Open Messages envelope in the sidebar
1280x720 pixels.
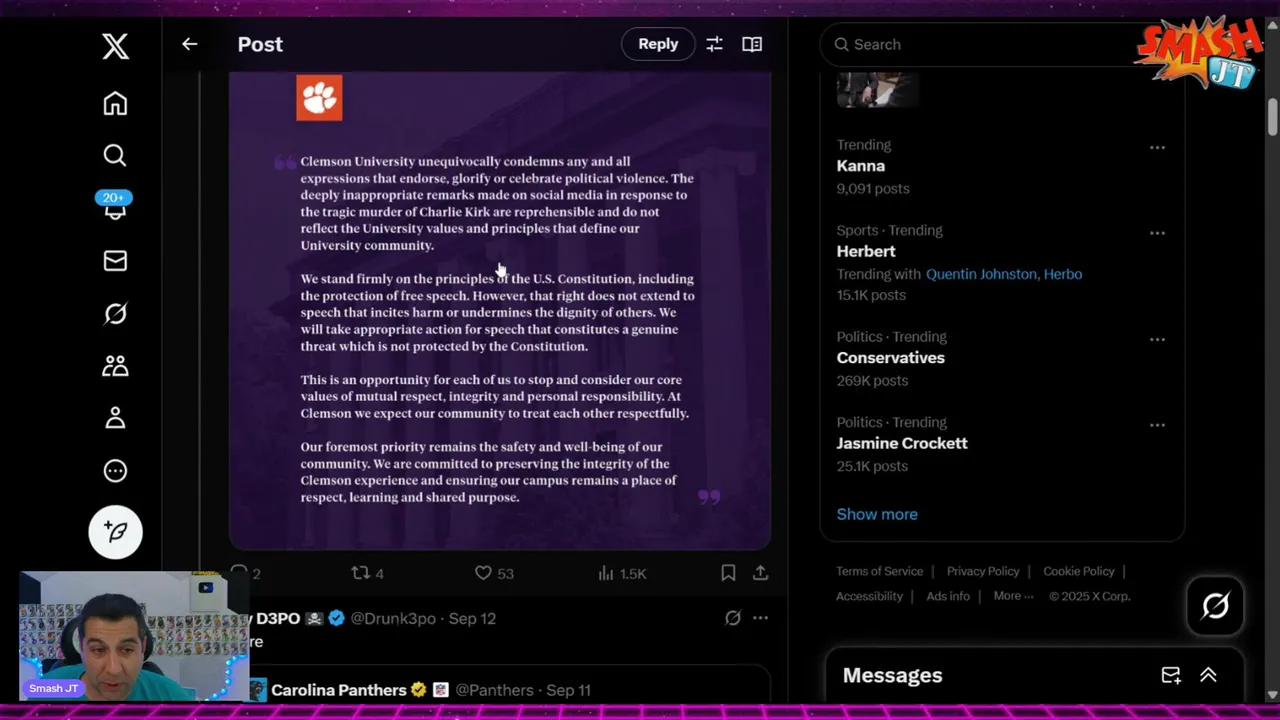point(115,261)
